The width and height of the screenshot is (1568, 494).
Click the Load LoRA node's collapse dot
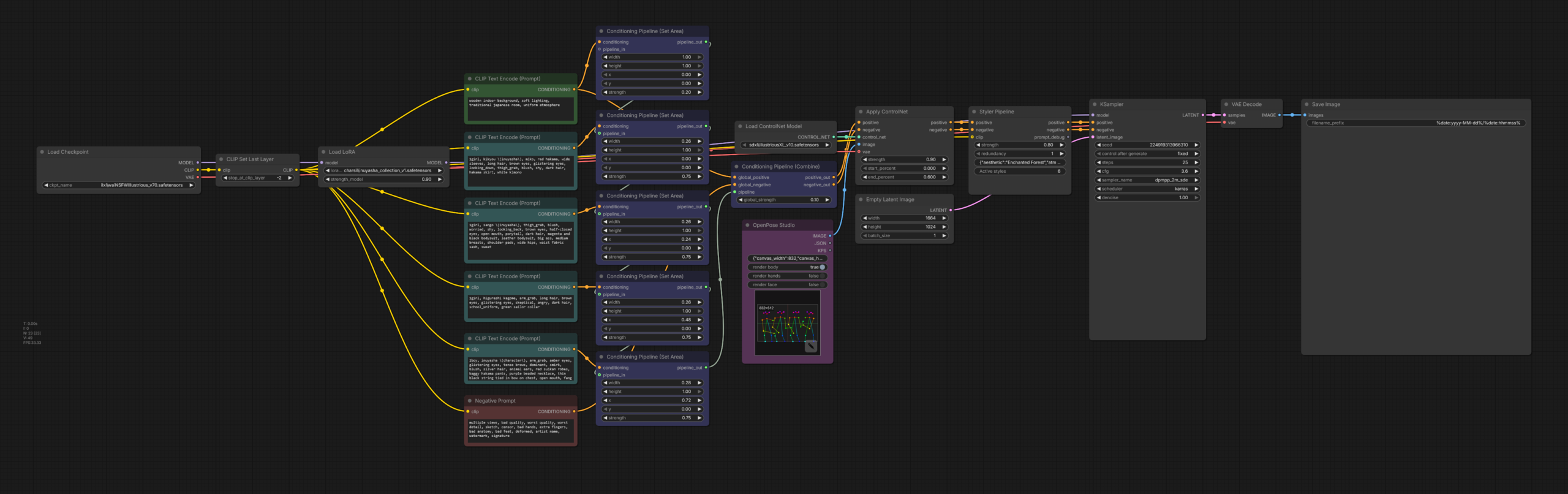(x=323, y=152)
